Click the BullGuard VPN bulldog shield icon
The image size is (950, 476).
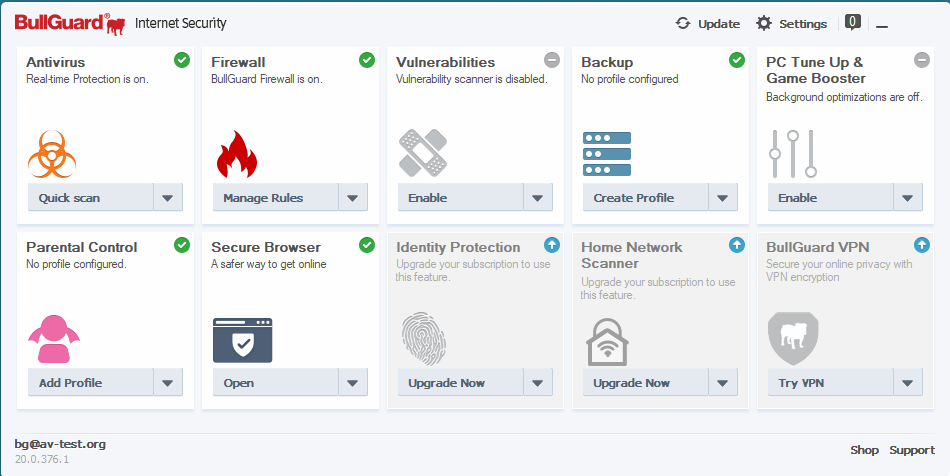coord(793,338)
